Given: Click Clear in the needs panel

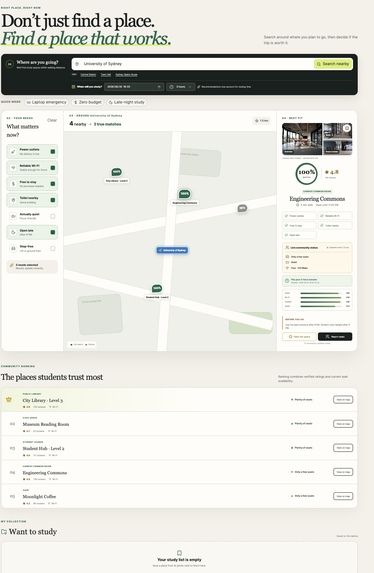Looking at the screenshot, I should point(52,120).
